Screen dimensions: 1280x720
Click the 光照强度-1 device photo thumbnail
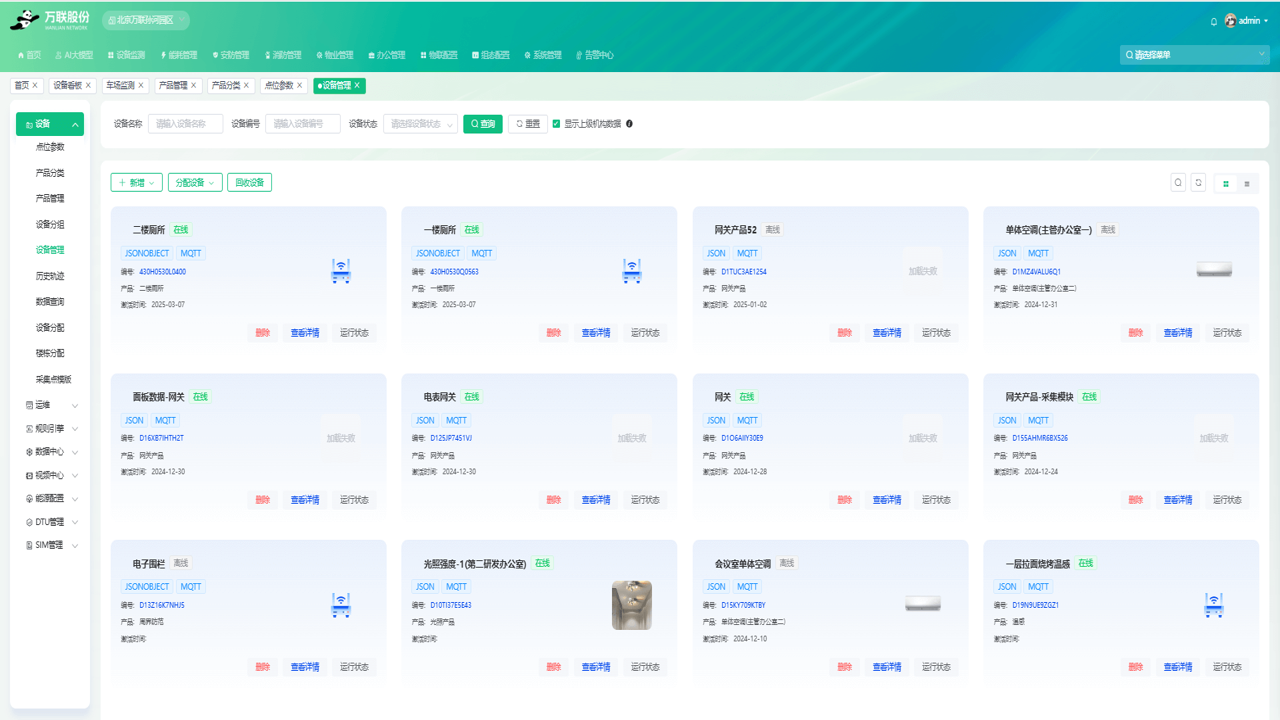pyautogui.click(x=632, y=605)
